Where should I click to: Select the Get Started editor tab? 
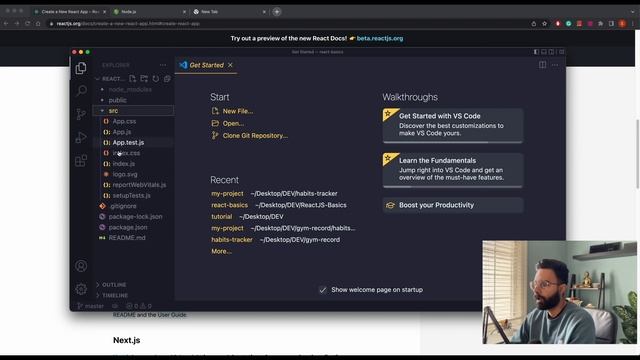[206, 65]
